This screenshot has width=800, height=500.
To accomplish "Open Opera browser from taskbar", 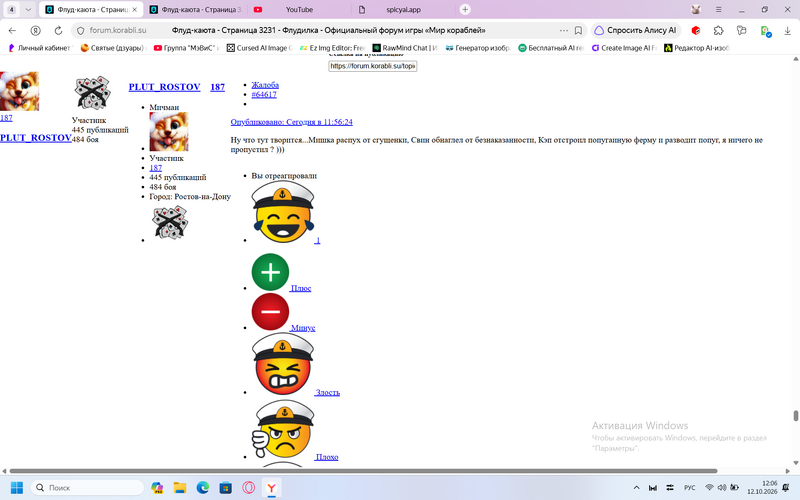I will (x=248, y=488).
